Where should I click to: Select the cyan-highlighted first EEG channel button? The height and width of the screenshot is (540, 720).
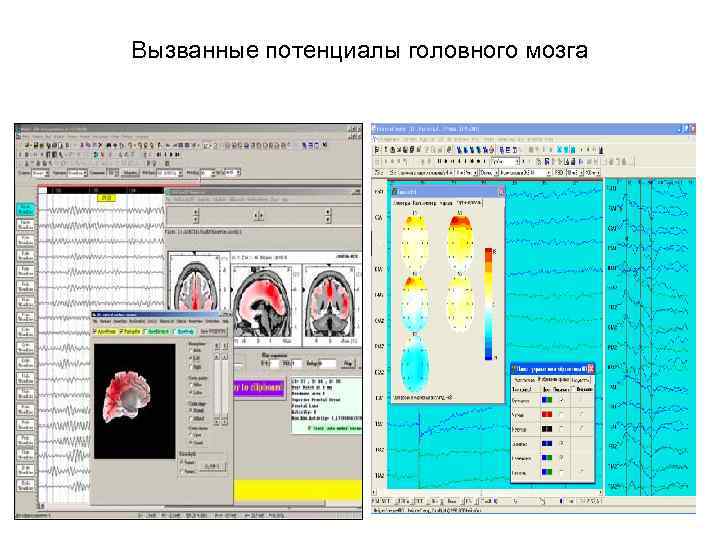click(x=25, y=210)
